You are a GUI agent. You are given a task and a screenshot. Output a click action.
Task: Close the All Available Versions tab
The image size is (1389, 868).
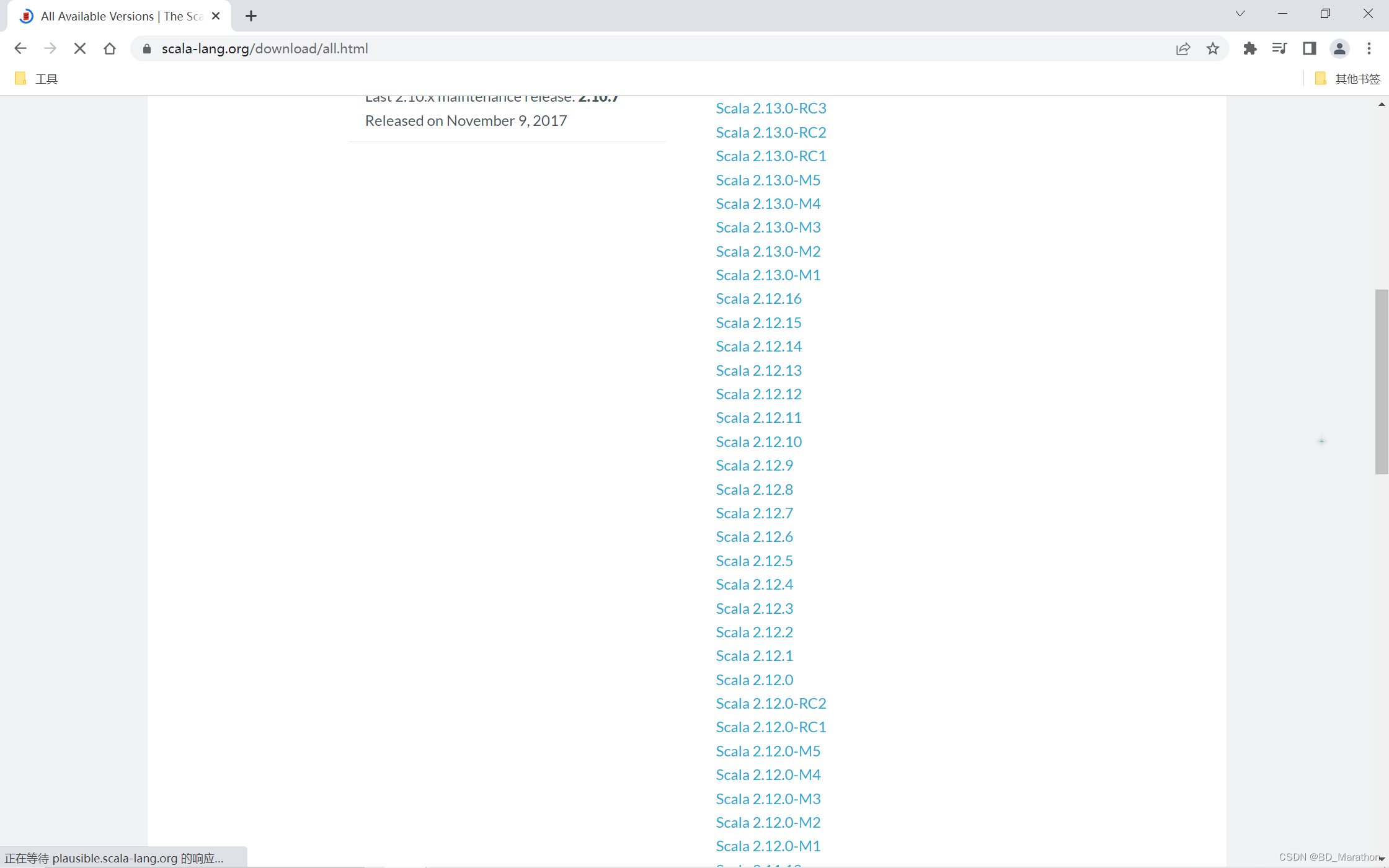(216, 16)
